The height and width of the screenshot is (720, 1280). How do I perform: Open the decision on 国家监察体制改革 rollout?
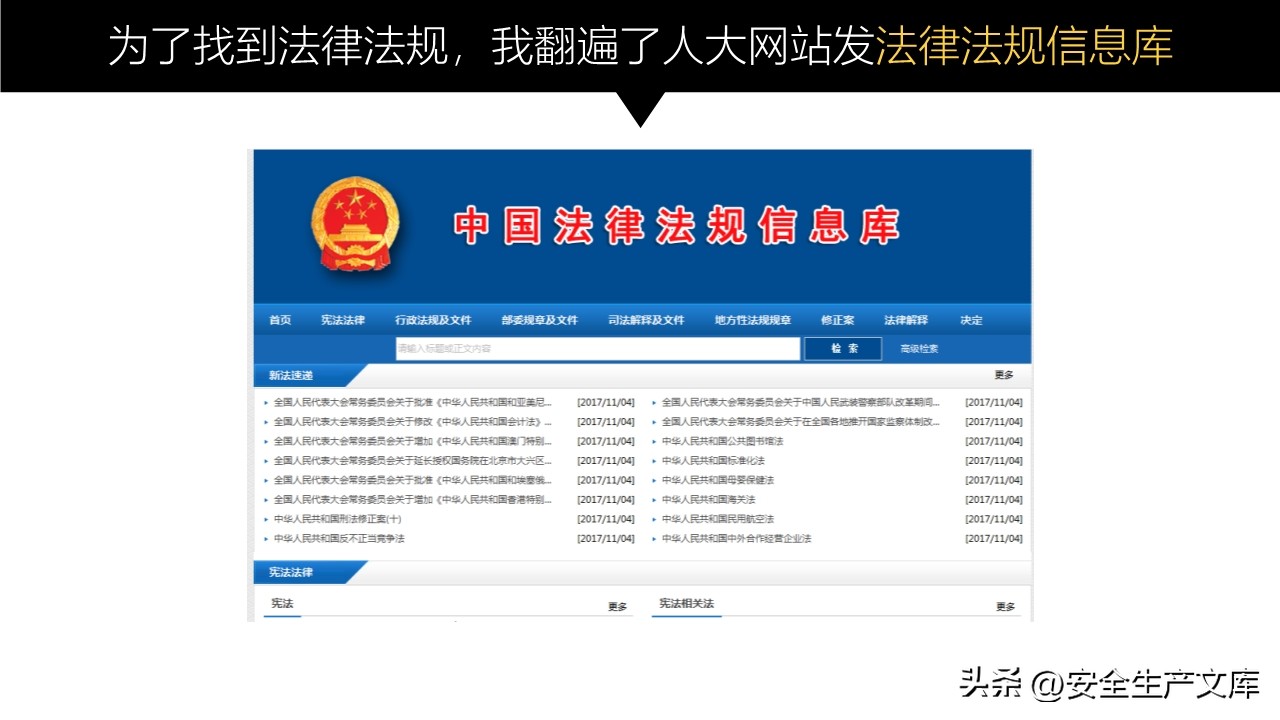tap(801, 422)
